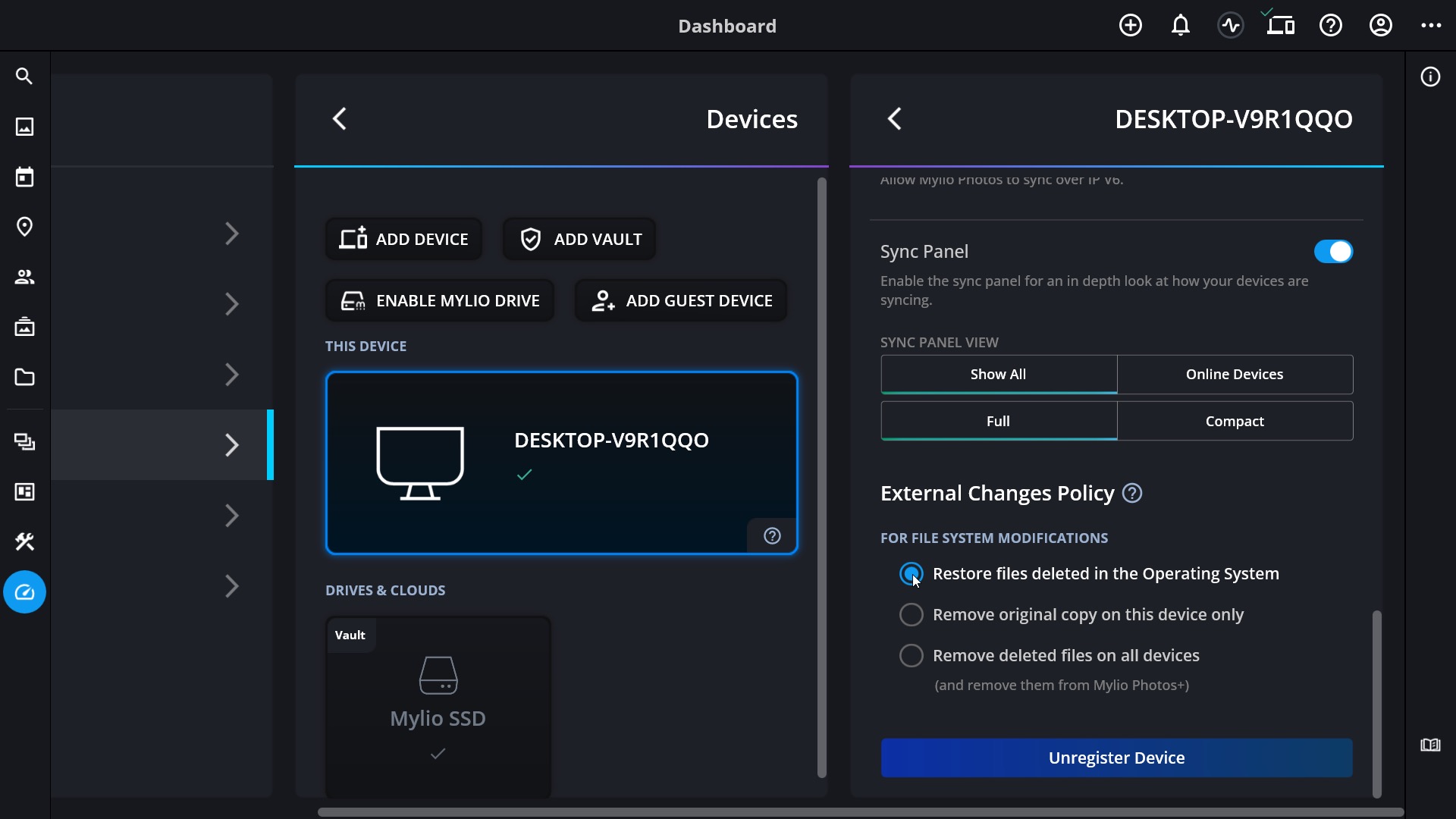The width and height of the screenshot is (1456, 819).
Task: Expand the second chevron row in left list
Action: 232,304
